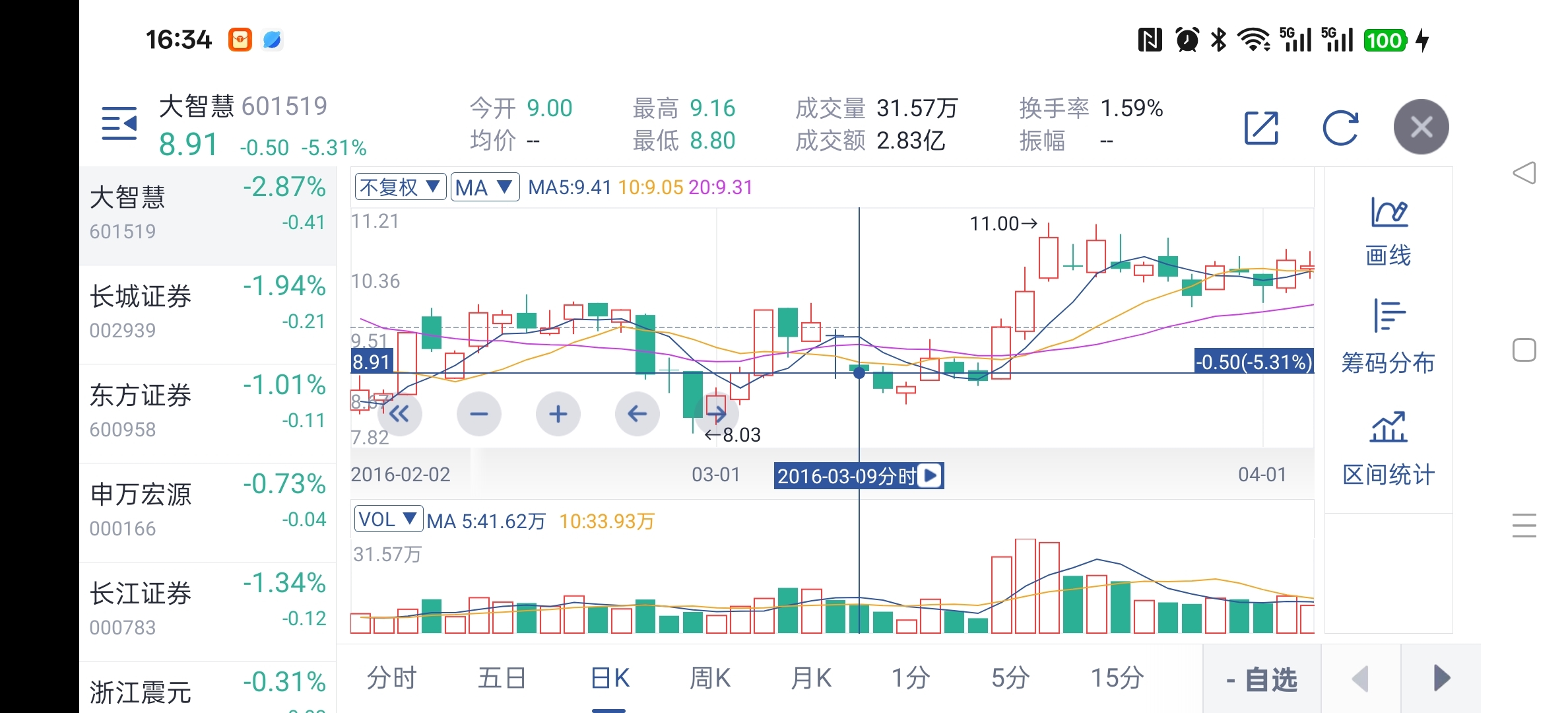Viewport: 1568px width, 713px height.
Task: Refresh the stock quote data
Action: [x=1340, y=127]
